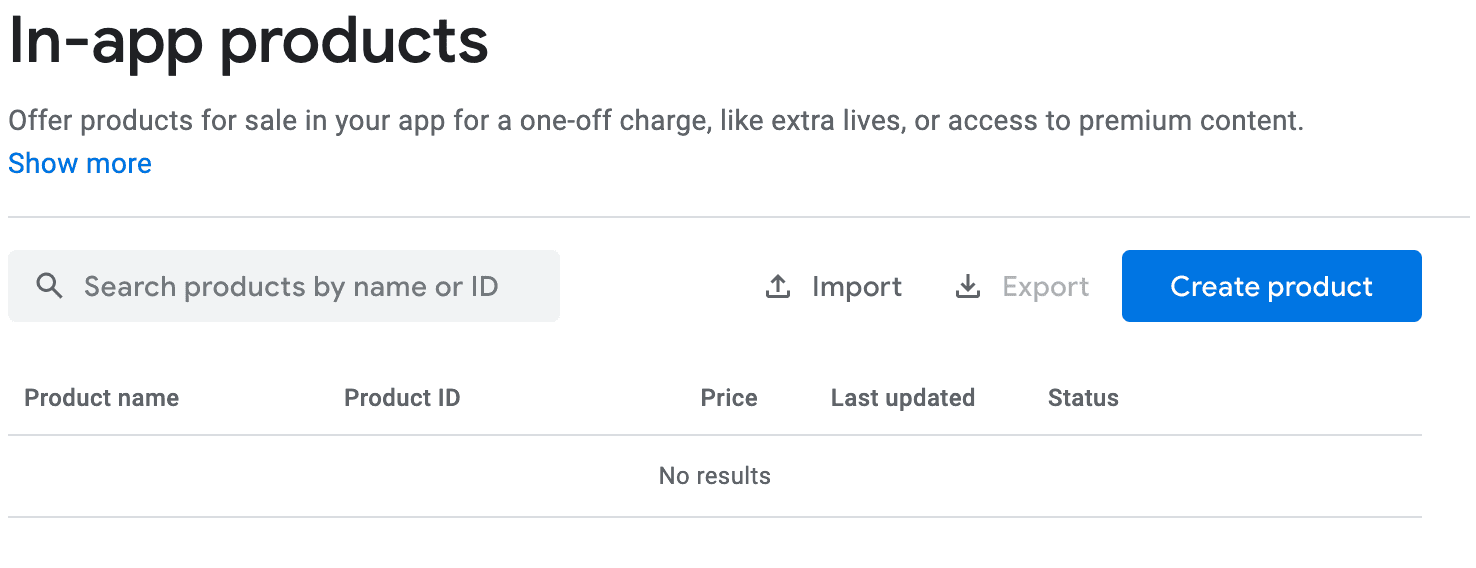Click the table bottom border under No results
The width and height of the screenshot is (1476, 568).
click(x=714, y=517)
